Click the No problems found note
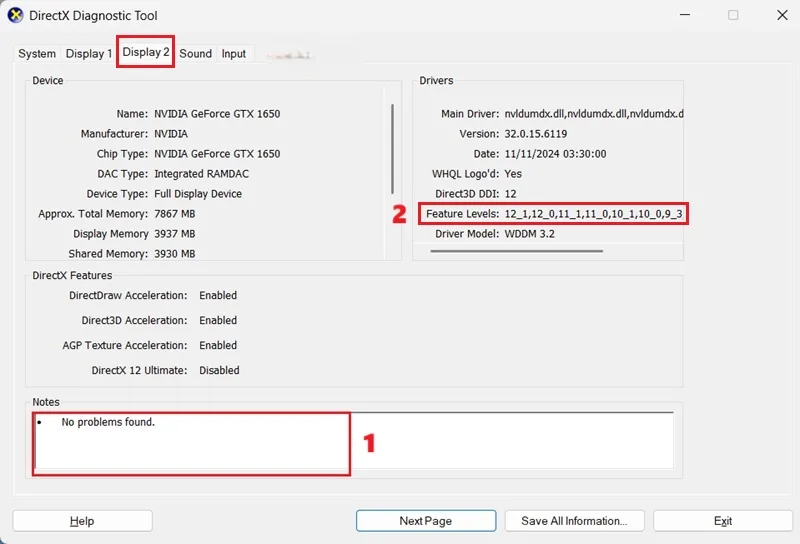Screen dimensions: 800x544 tap(108, 422)
